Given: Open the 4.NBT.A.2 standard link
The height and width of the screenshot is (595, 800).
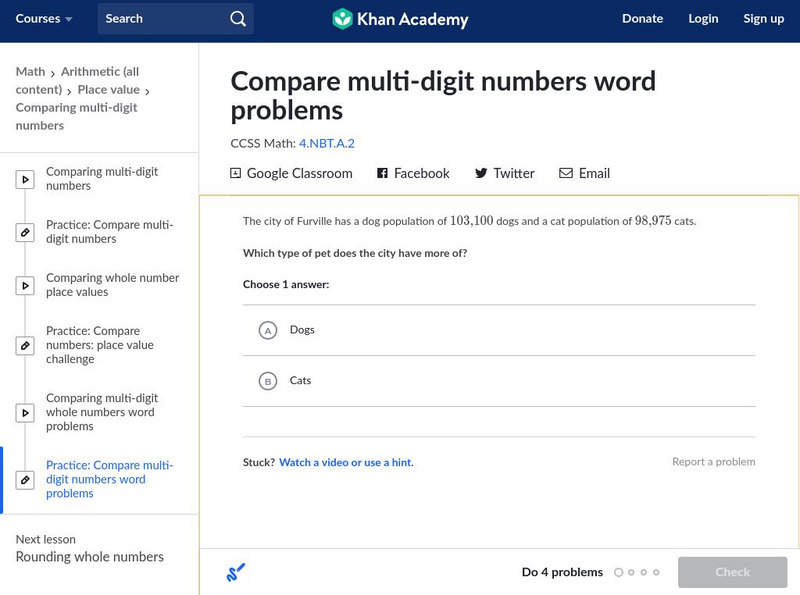Looking at the screenshot, I should 327,144.
